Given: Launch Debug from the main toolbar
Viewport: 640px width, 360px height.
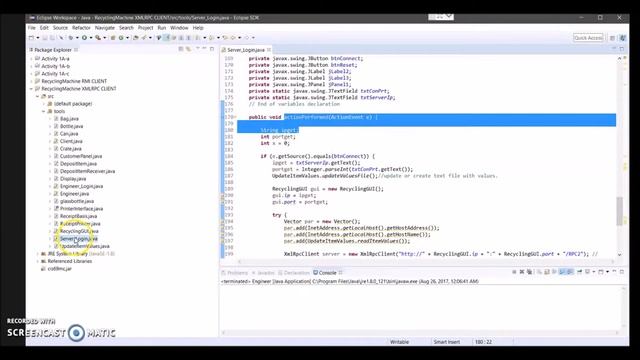Looking at the screenshot, I should [71, 38].
